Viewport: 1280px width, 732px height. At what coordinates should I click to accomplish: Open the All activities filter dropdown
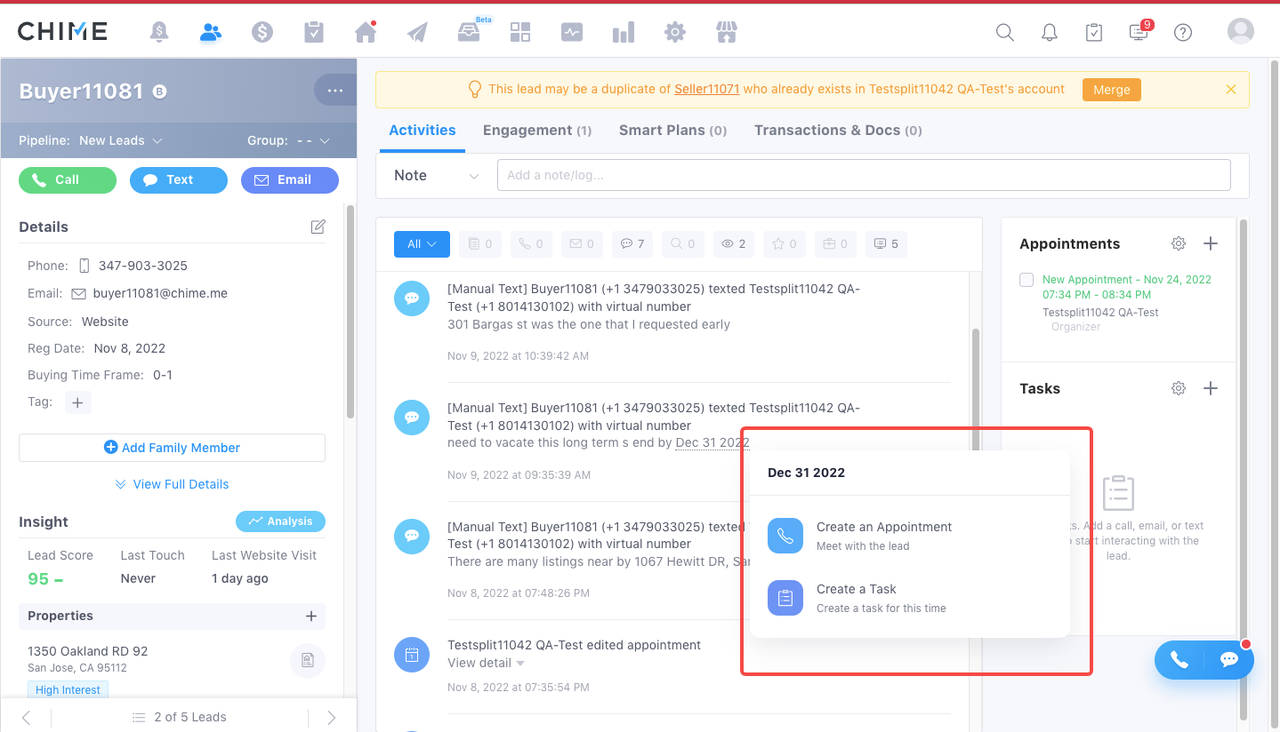421,244
